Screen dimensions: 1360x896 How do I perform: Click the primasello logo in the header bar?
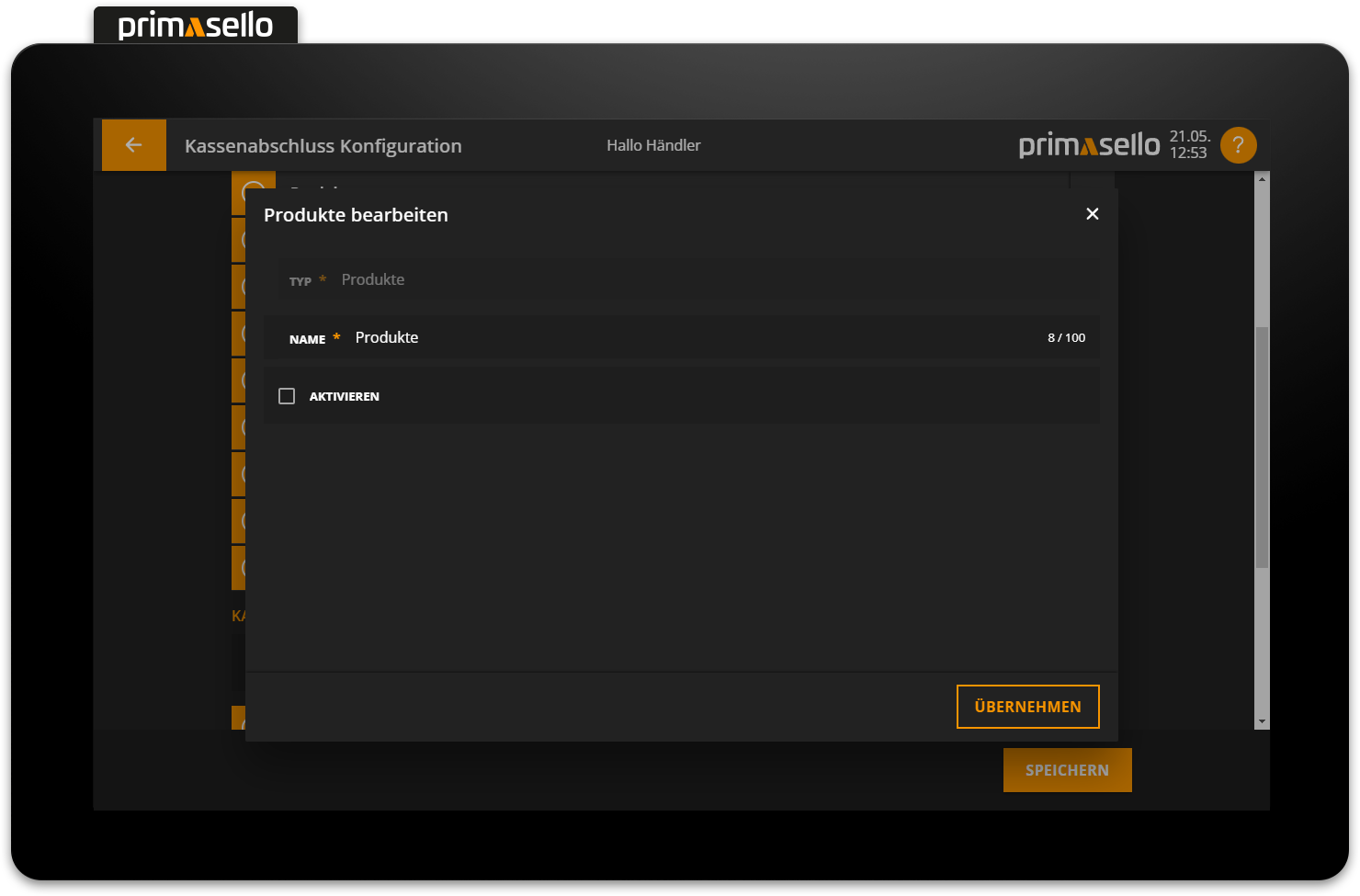click(1089, 144)
